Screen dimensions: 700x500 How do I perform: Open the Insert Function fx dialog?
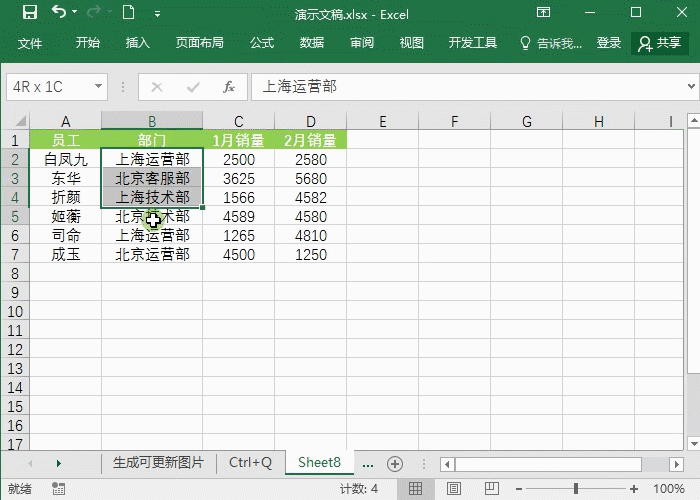(229, 87)
